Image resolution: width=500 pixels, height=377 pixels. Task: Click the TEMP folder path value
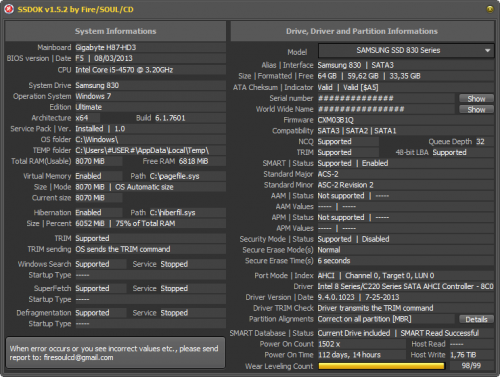pyautogui.click(x=142, y=150)
